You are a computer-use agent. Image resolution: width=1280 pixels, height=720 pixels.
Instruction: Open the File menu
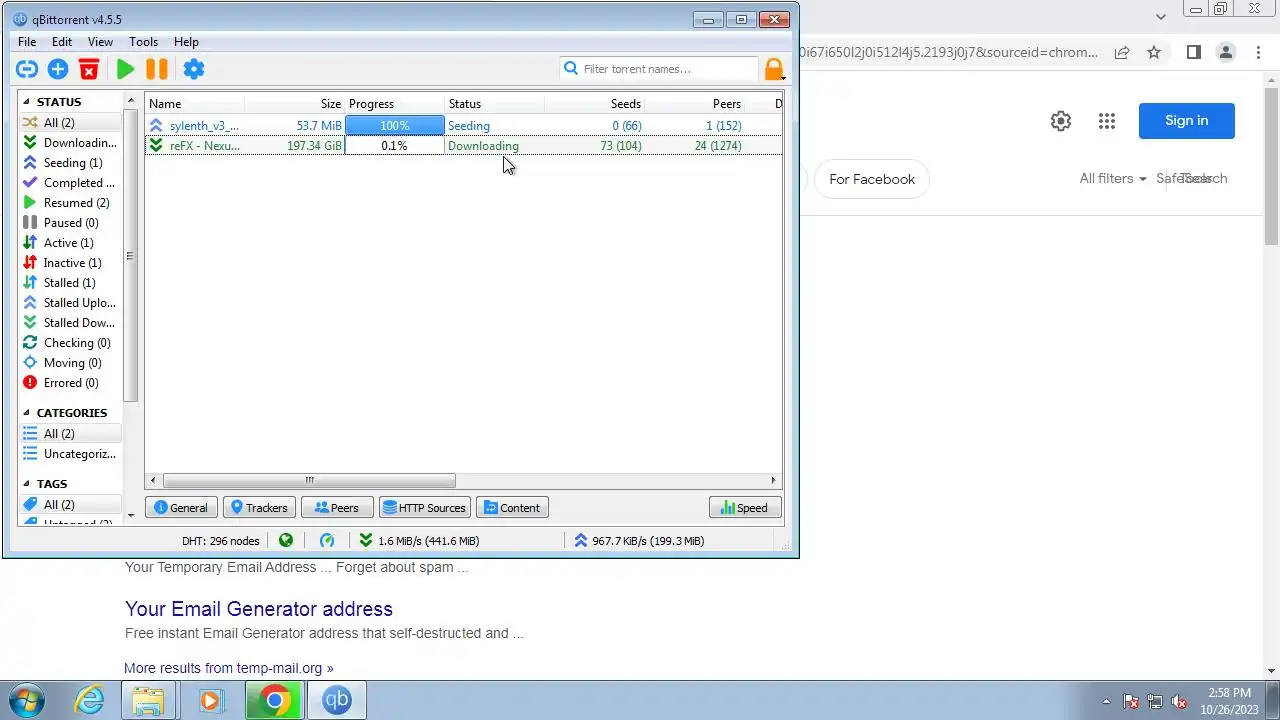27,42
